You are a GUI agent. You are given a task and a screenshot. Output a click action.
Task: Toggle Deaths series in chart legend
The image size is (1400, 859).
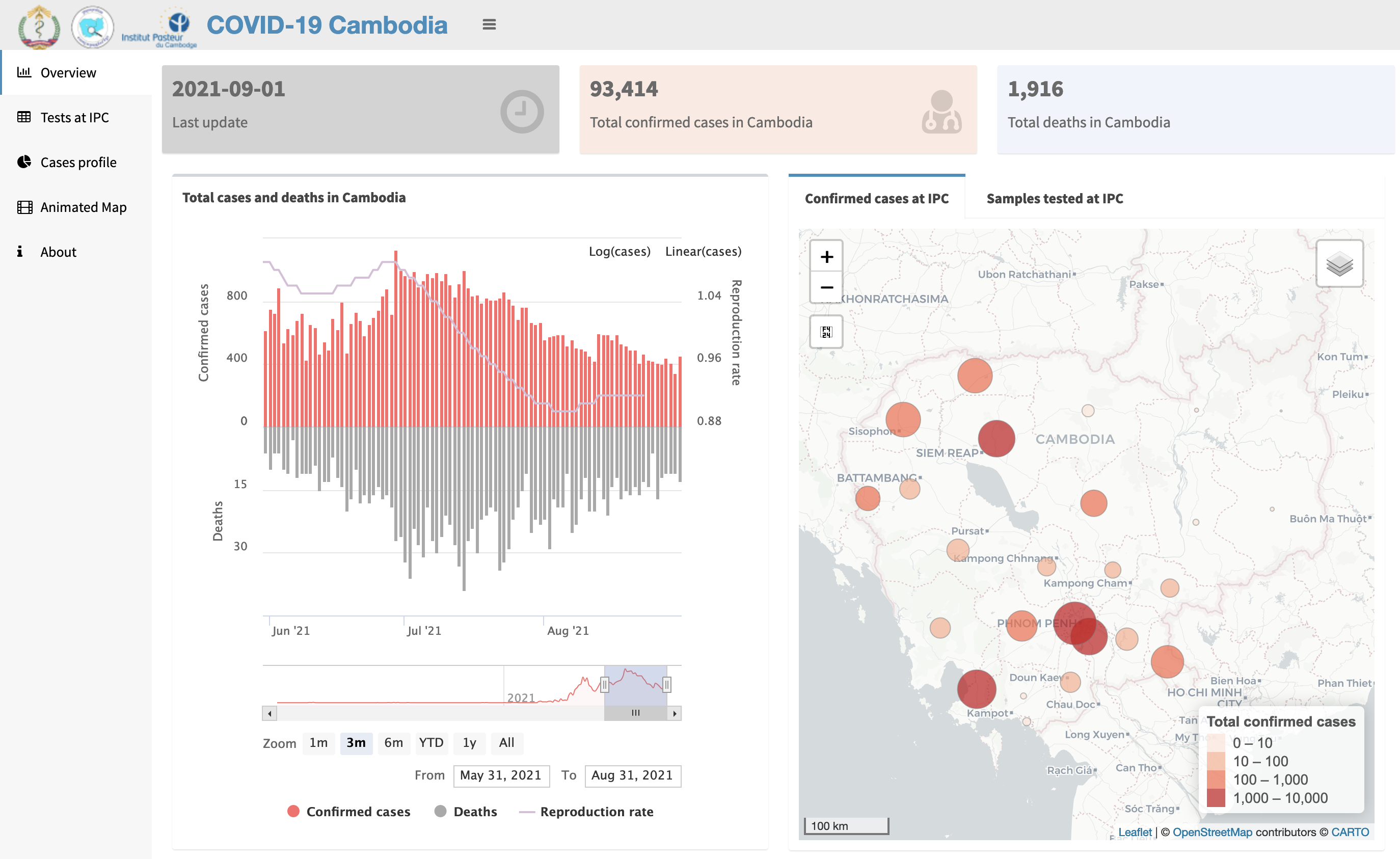(x=465, y=811)
